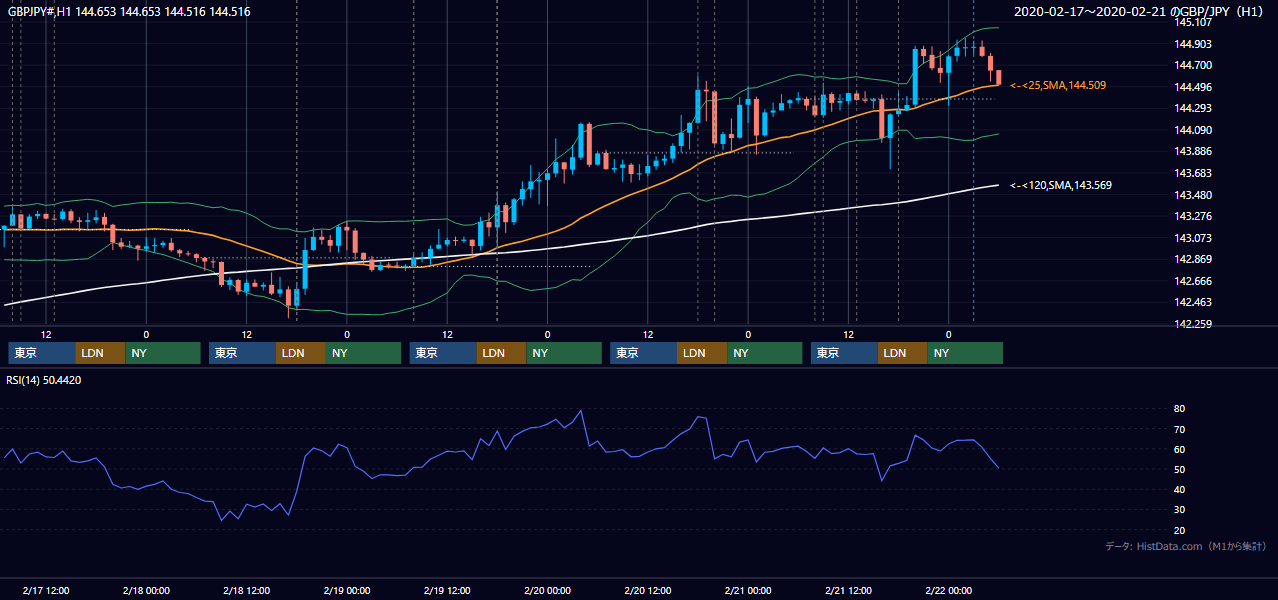Click RSI scale value 40
Screen dimensions: 1278x600
[x=1180, y=489]
